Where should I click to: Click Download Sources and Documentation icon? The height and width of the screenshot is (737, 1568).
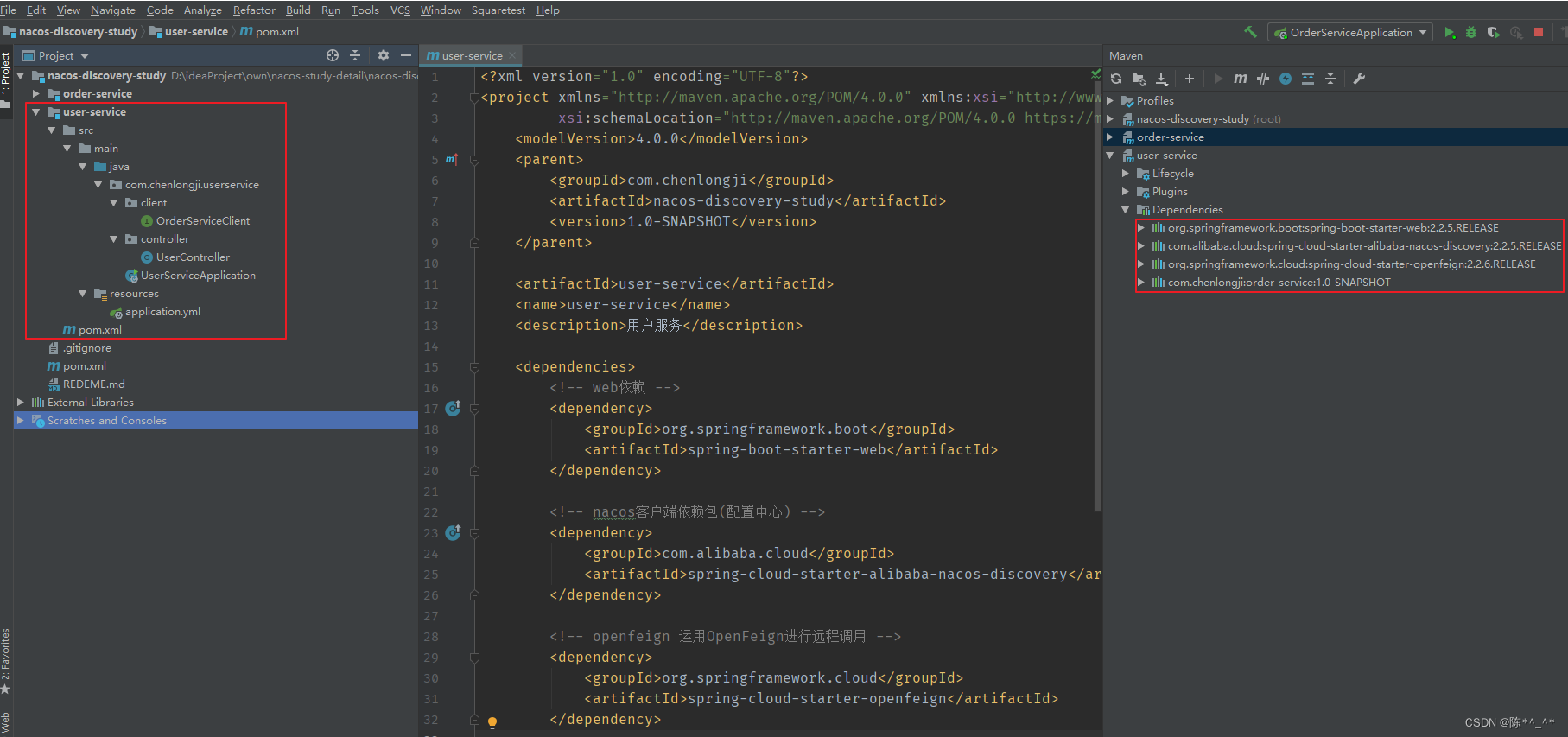point(1162,79)
